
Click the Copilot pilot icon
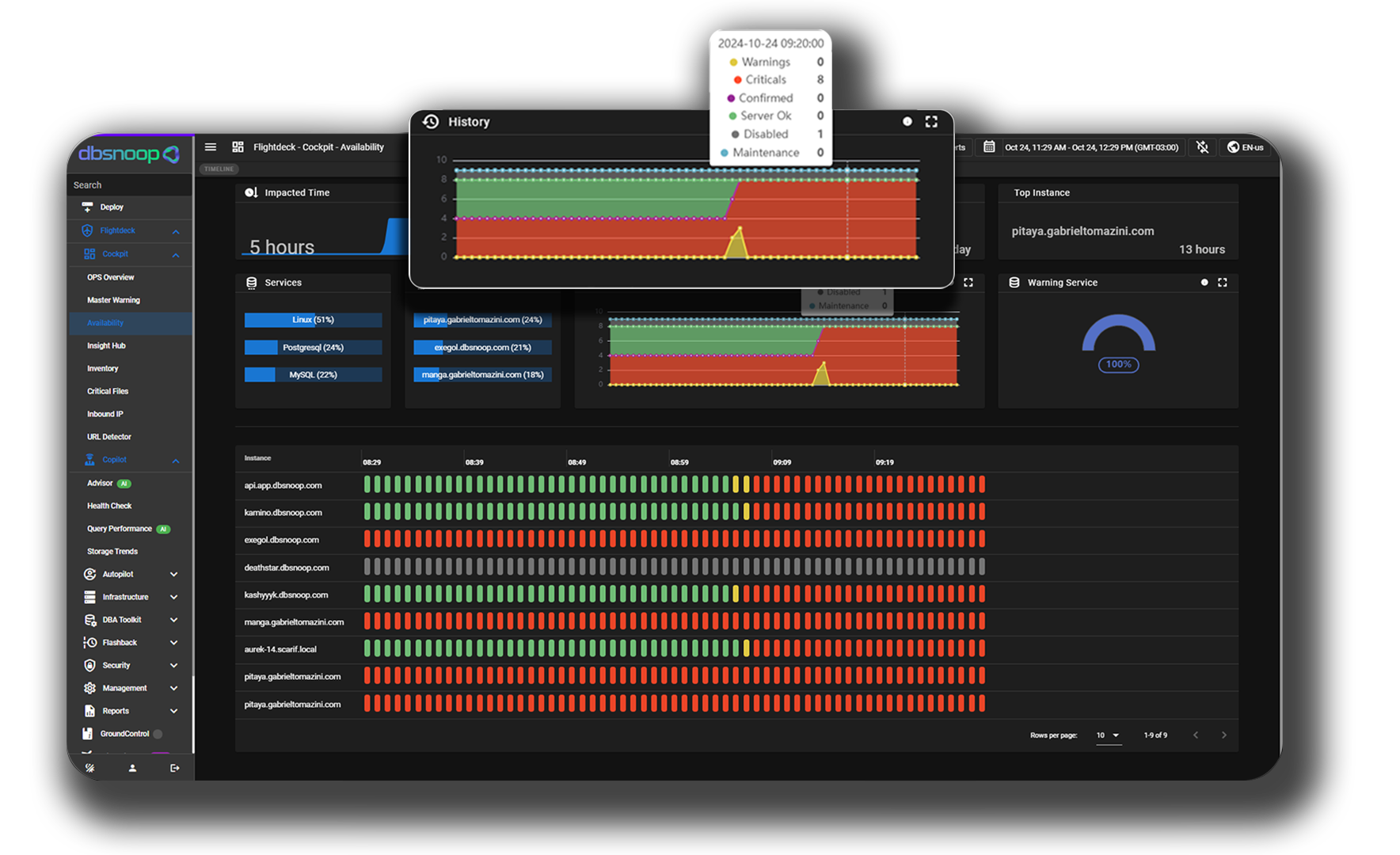coord(89,460)
